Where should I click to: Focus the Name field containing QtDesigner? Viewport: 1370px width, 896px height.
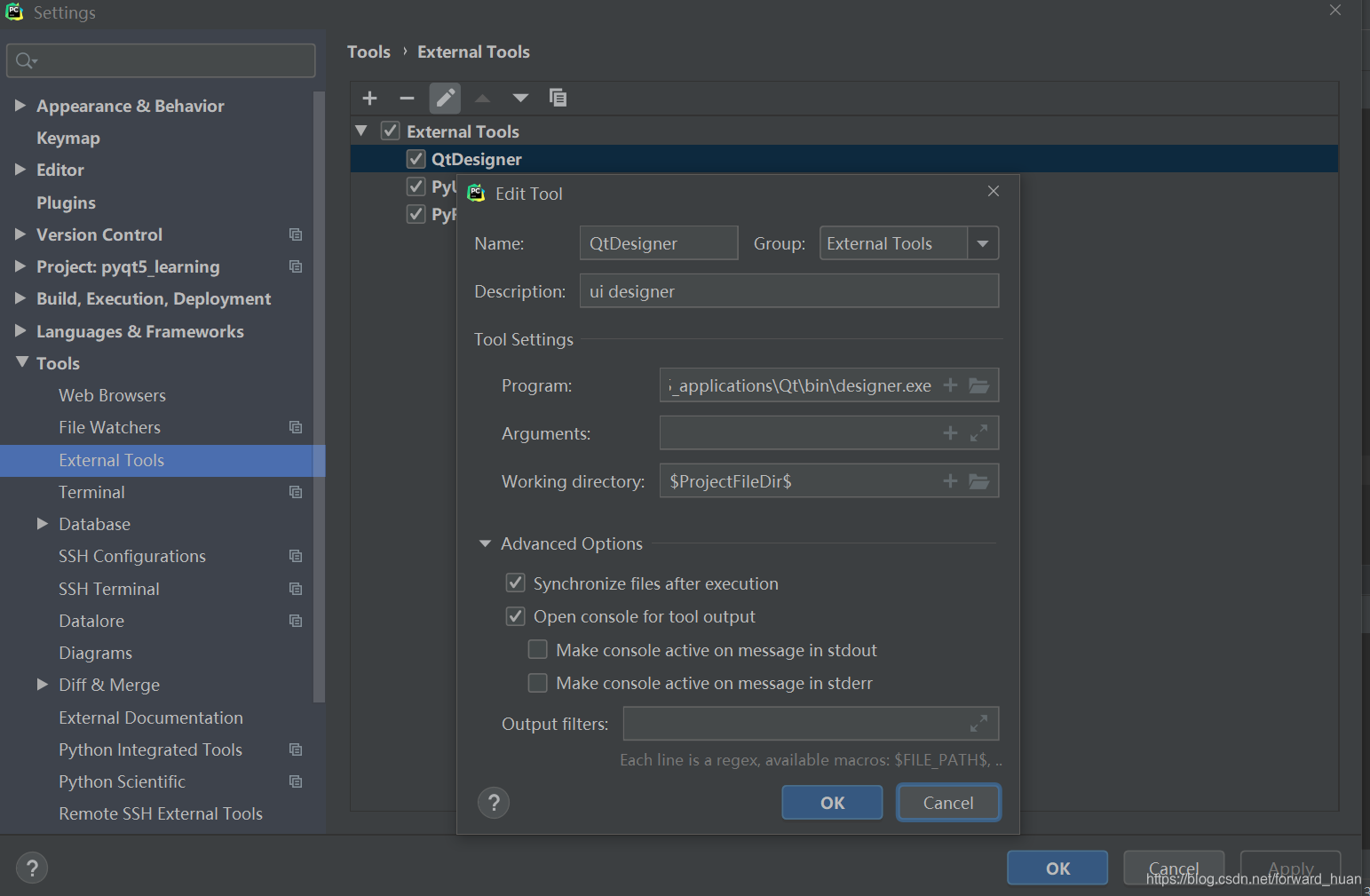pyautogui.click(x=659, y=243)
